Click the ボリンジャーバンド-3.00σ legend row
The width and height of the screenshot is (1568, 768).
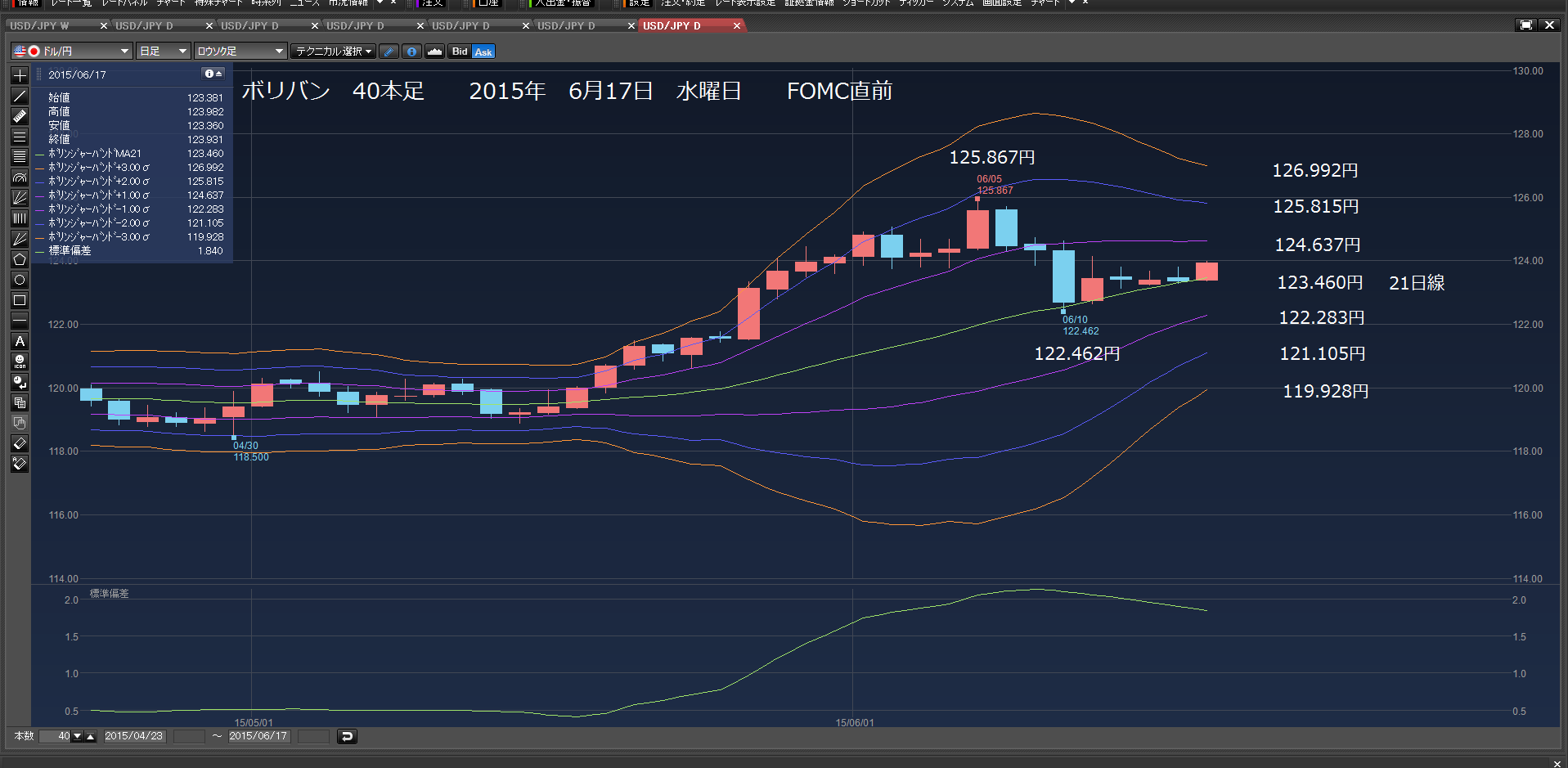tap(131, 237)
